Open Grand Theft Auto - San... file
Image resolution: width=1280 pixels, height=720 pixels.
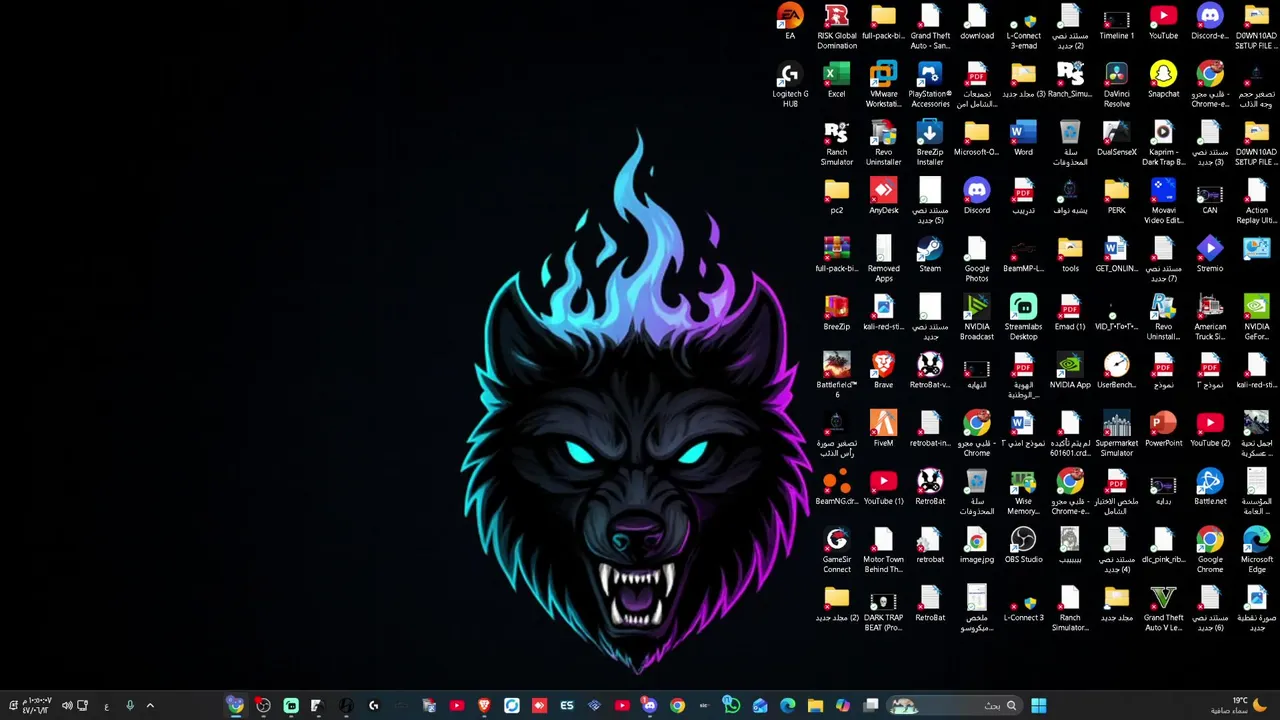(x=930, y=28)
